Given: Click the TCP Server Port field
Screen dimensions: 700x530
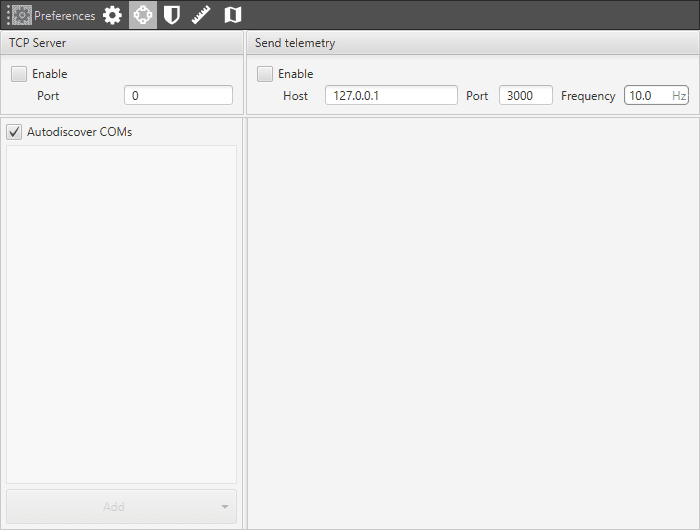Looking at the screenshot, I should (x=178, y=96).
